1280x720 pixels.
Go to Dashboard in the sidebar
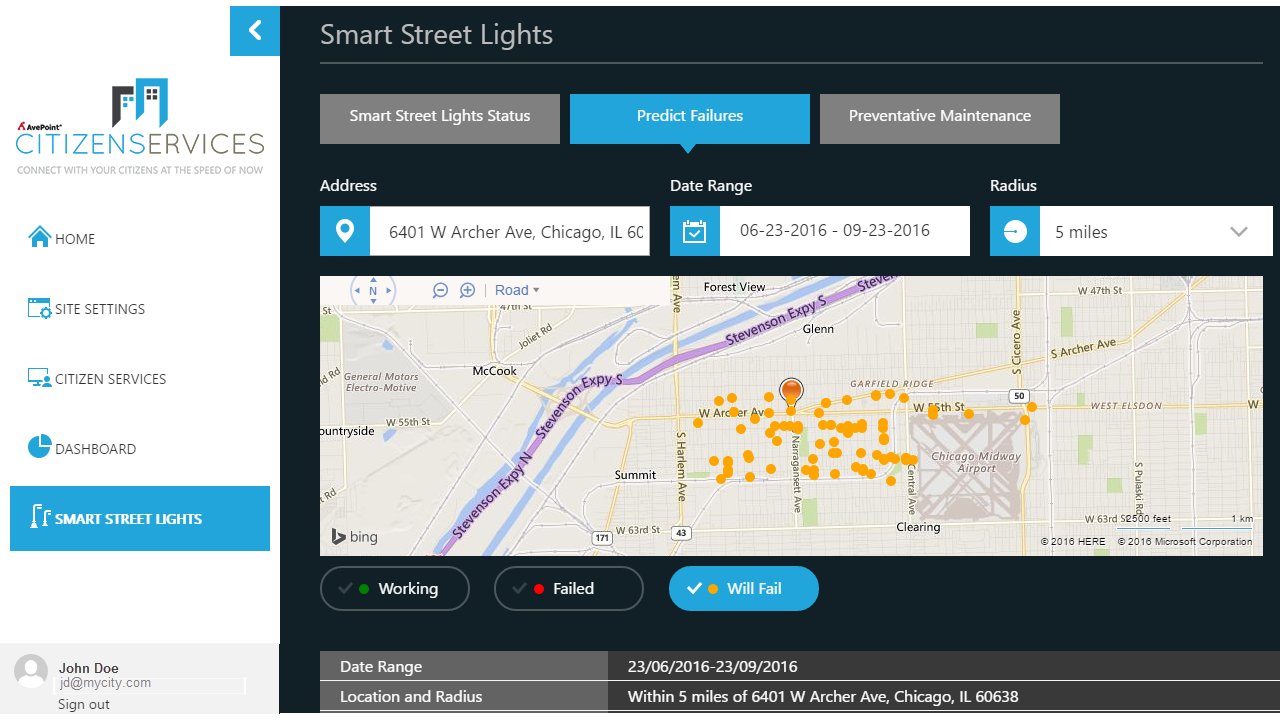tap(95, 449)
